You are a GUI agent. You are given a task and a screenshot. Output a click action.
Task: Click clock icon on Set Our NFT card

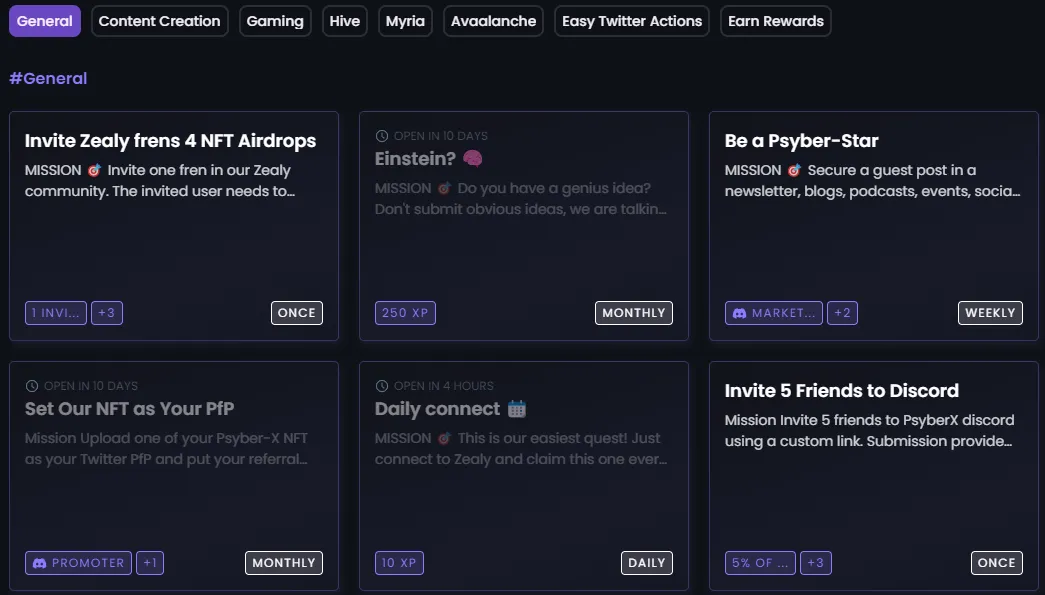coord(32,386)
